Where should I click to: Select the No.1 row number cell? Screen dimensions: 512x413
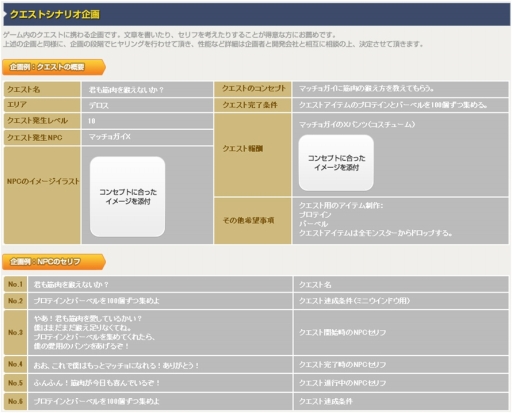pyautogui.click(x=15, y=284)
